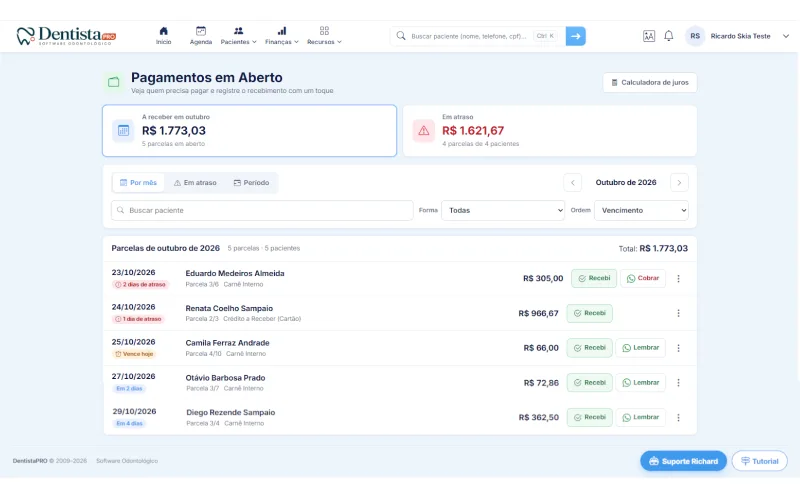Click Software Odontológico footer link
The image size is (800, 500).
click(x=127, y=461)
